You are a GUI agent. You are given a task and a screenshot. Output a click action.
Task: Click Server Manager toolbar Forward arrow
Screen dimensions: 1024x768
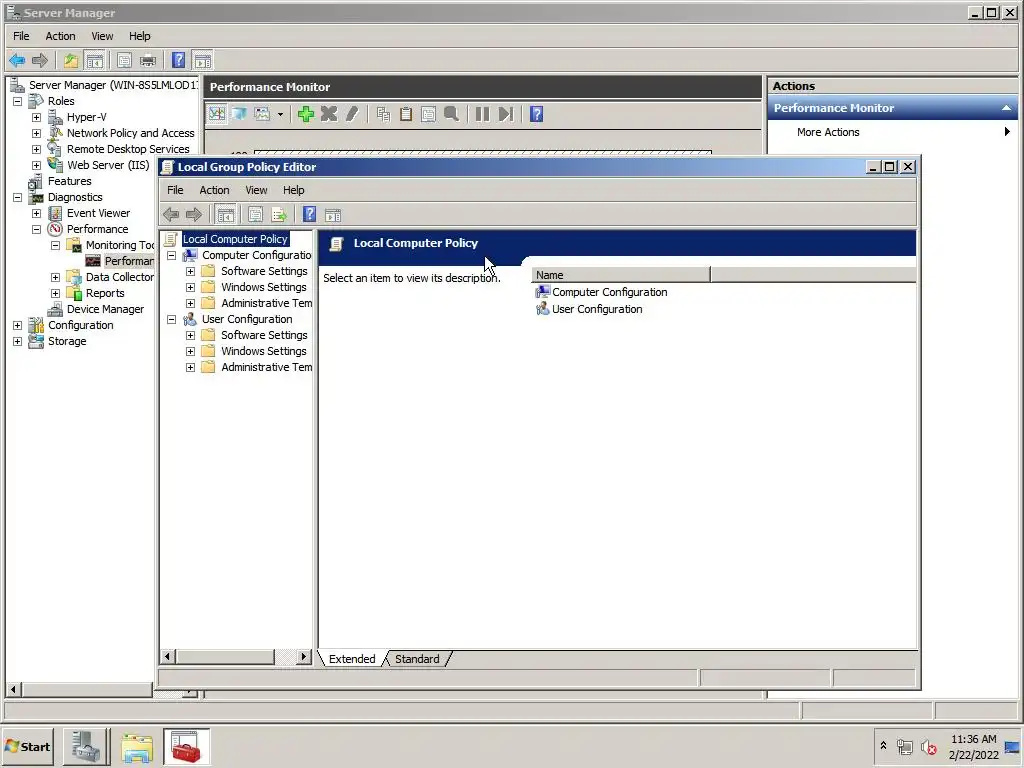point(40,61)
